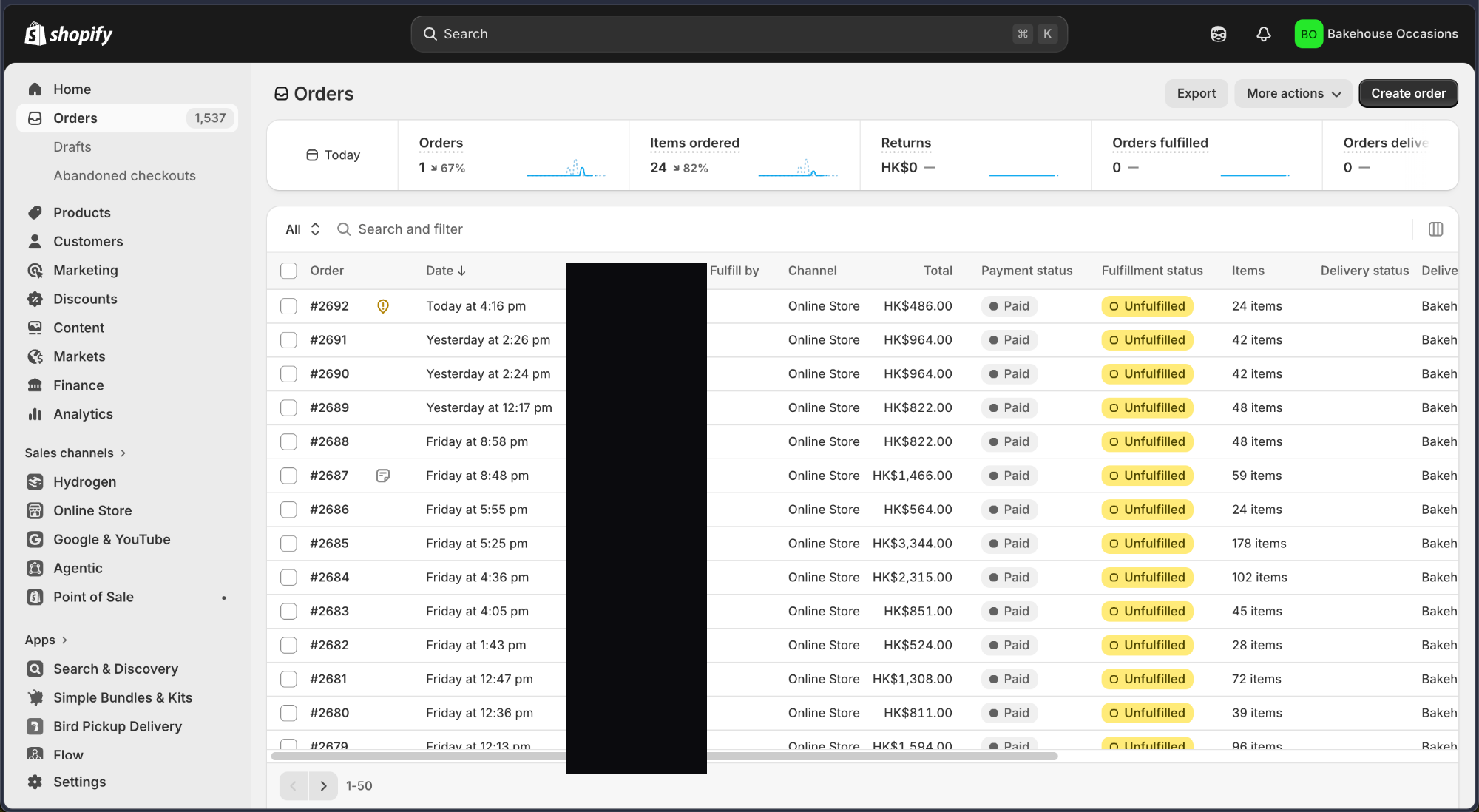This screenshot has height=812, width=1479.
Task: Click the Settings gear icon
Action: pyautogui.click(x=35, y=782)
